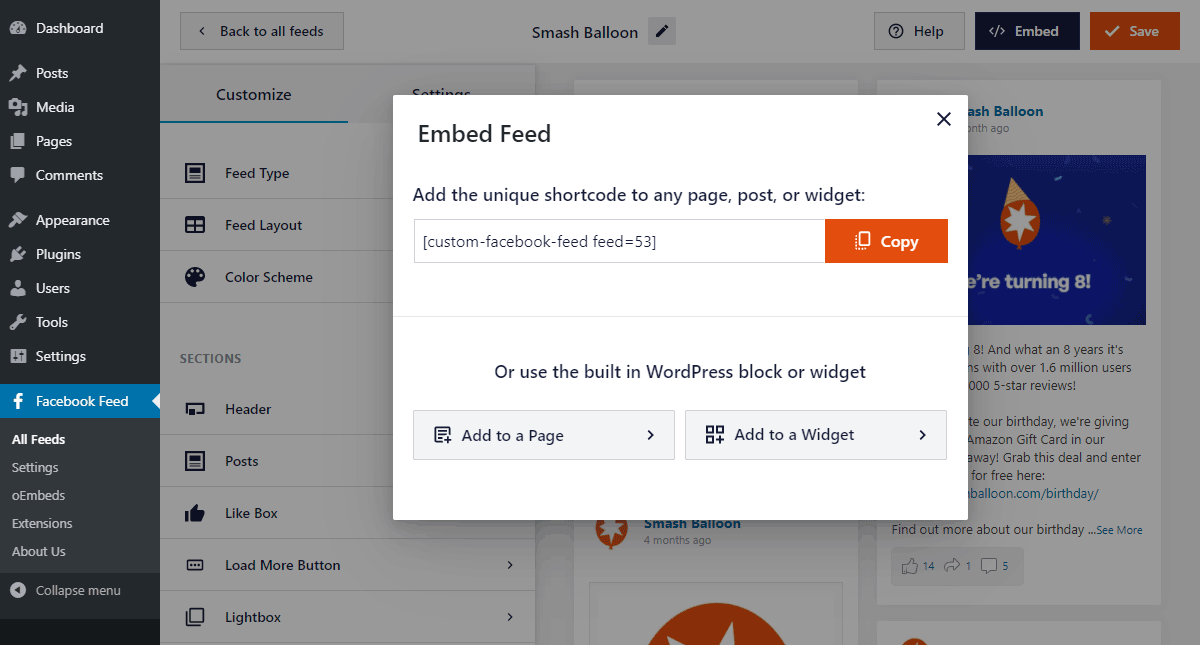
Task: Go back to all feeds
Action: [261, 31]
